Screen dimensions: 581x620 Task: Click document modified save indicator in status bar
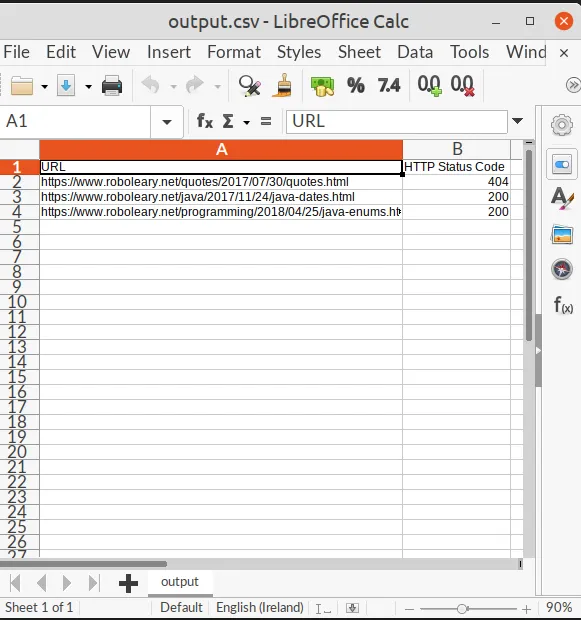click(x=352, y=608)
